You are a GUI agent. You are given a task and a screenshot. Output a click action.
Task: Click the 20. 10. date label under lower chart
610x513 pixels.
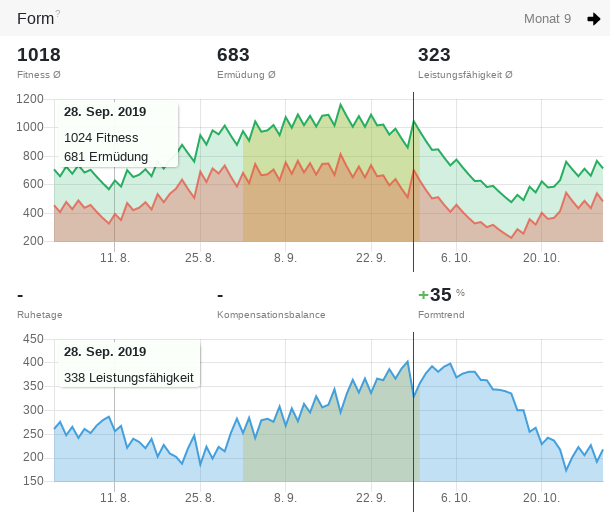(541, 497)
